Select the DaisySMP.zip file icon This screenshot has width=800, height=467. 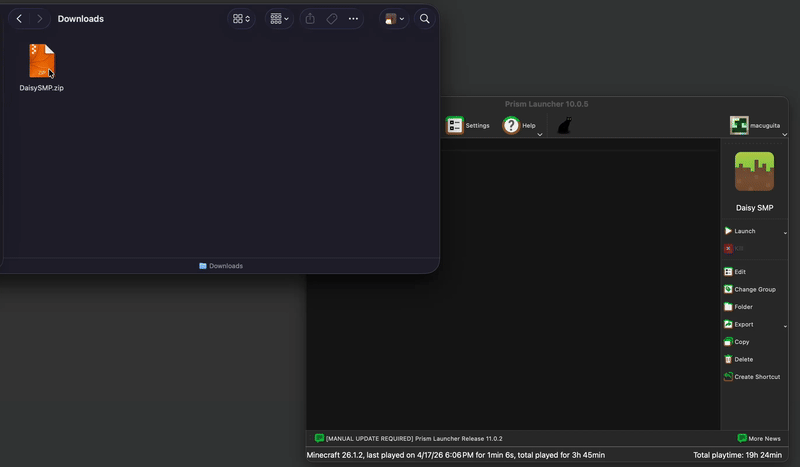42,61
